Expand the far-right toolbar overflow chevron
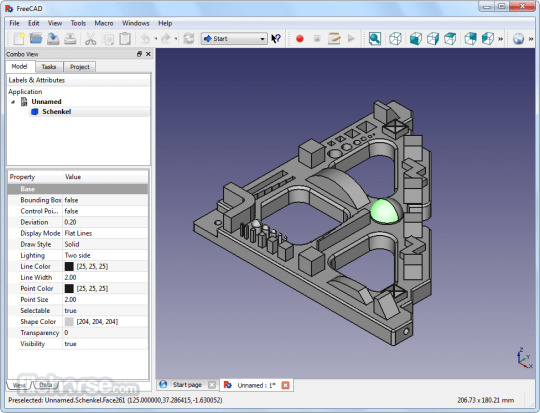The width and height of the screenshot is (540, 413). point(531,39)
